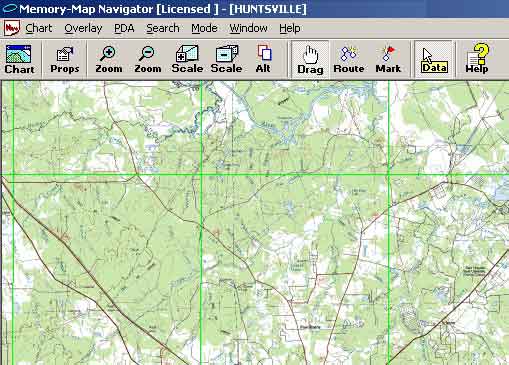509x365 pixels.
Task: Select the Route creation tool
Action: point(349,60)
